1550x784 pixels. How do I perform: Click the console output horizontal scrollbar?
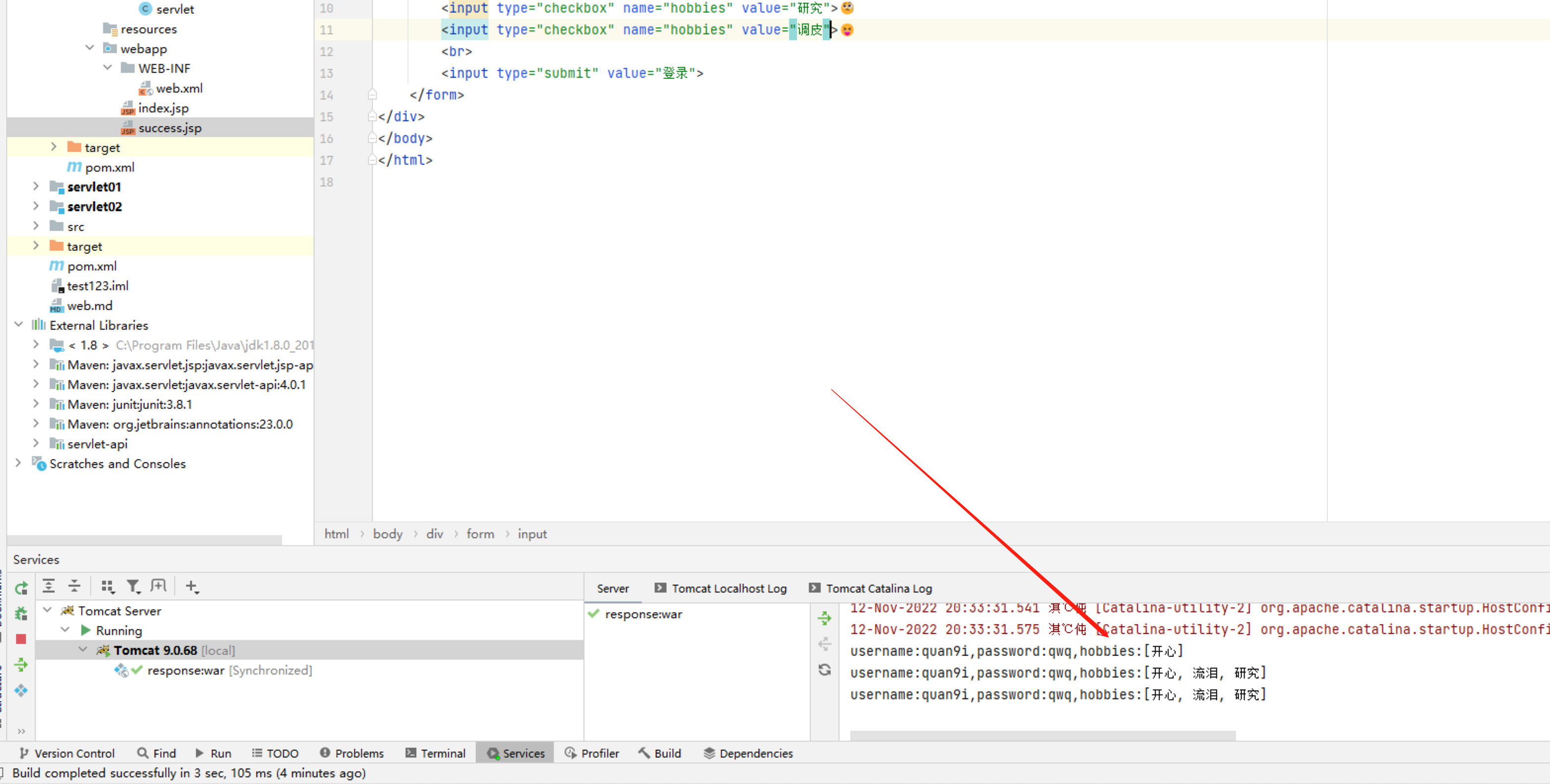(x=1043, y=735)
